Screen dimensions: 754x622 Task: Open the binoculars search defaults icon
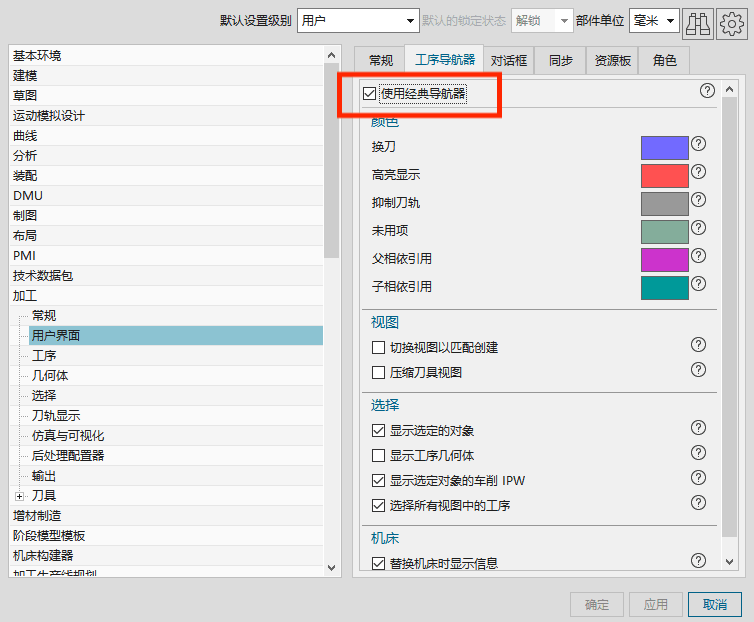pyautogui.click(x=698, y=23)
